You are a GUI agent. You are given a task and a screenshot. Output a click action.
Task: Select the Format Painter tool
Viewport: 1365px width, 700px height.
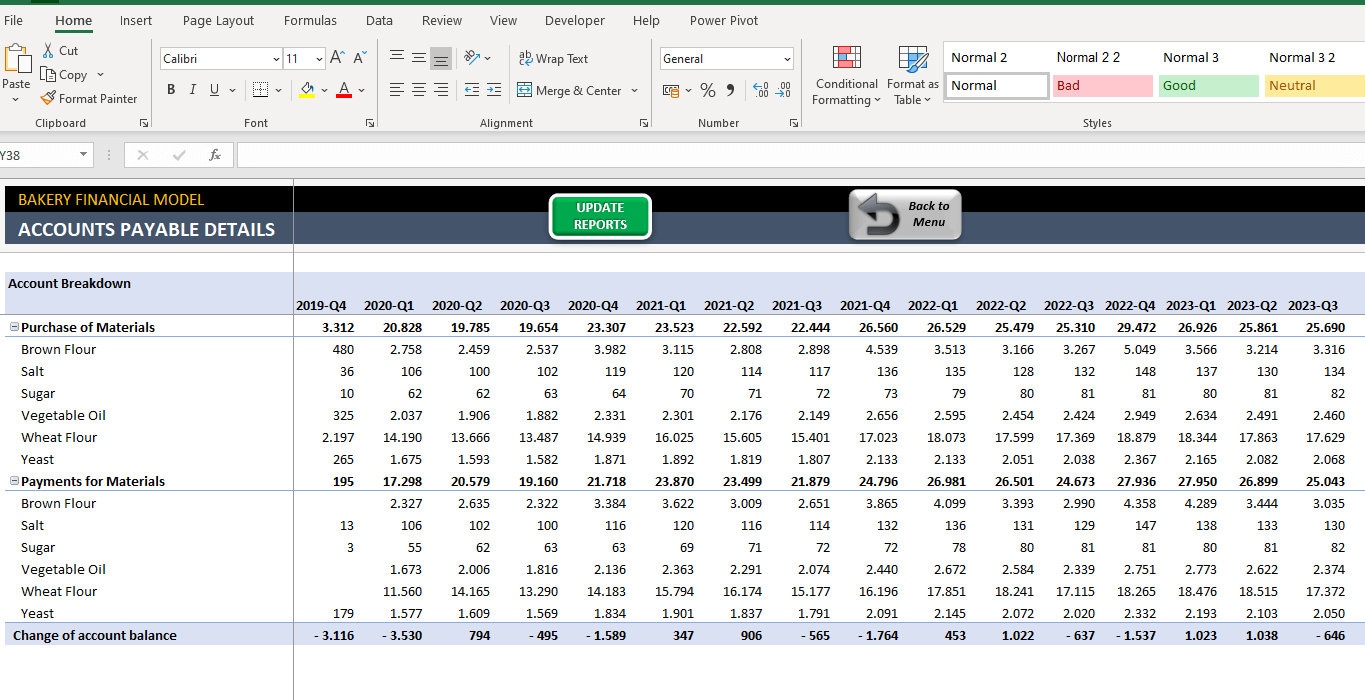click(x=89, y=98)
